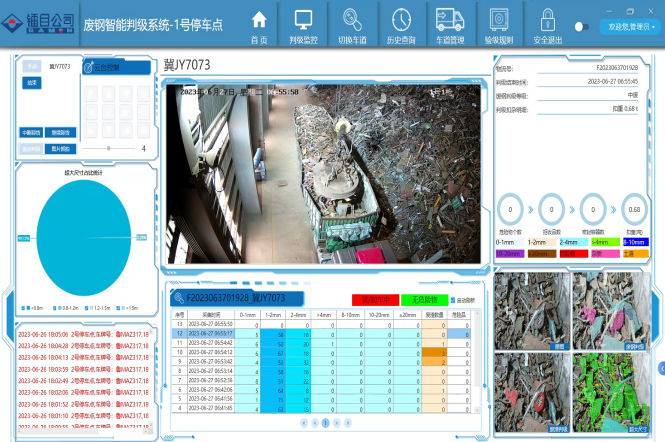Open the 验级规则 rules icon
The width and height of the screenshot is (665, 442).
pyautogui.click(x=499, y=19)
